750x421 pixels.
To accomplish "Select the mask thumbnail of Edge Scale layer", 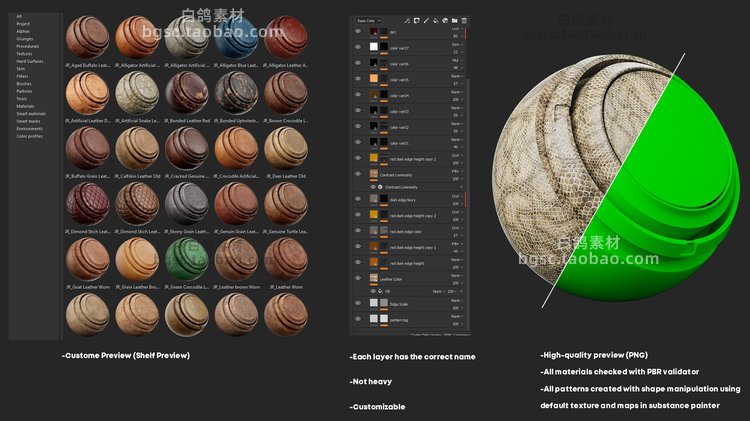I will pos(384,303).
